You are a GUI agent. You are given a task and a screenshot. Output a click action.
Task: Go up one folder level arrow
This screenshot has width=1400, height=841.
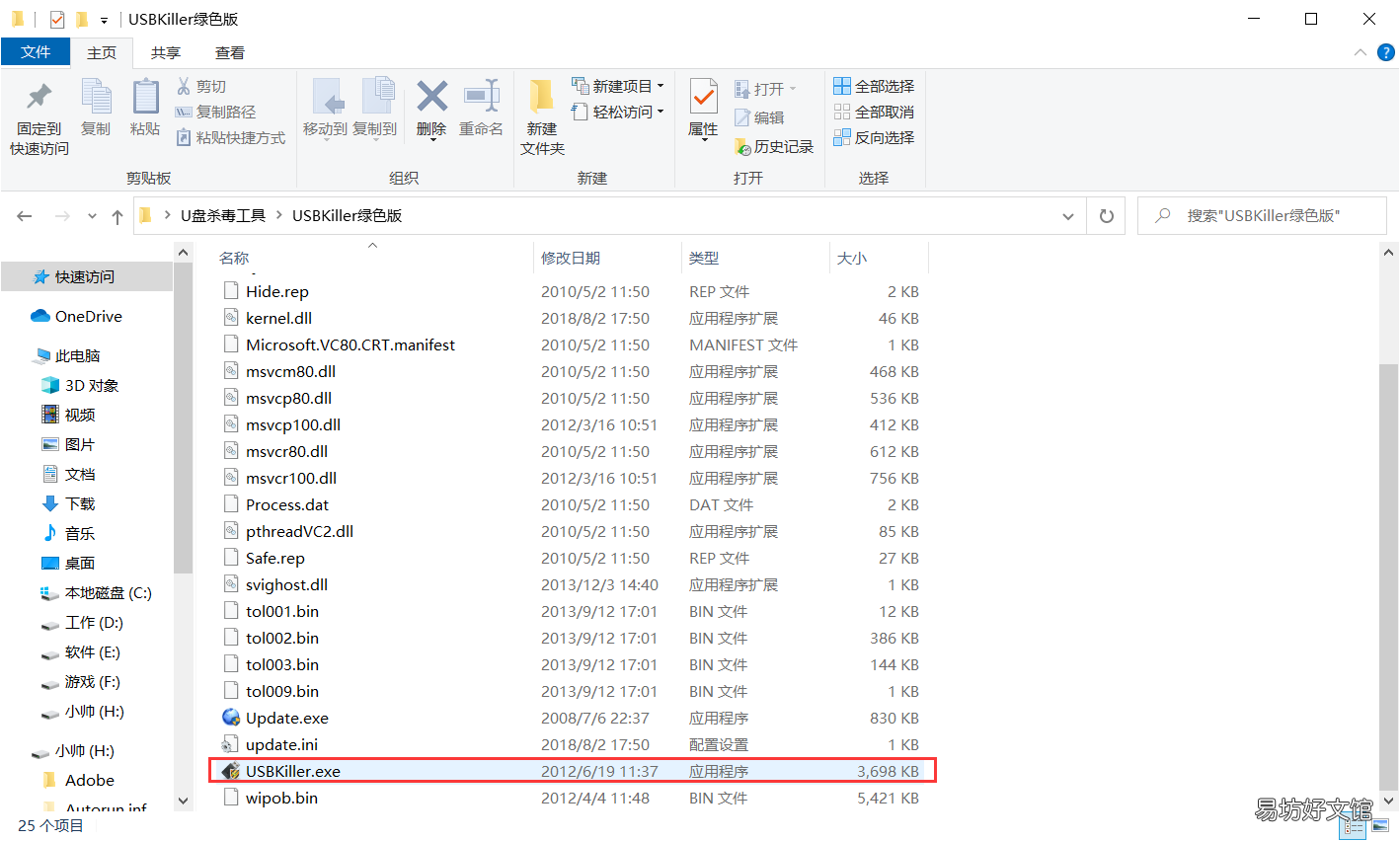click(117, 216)
